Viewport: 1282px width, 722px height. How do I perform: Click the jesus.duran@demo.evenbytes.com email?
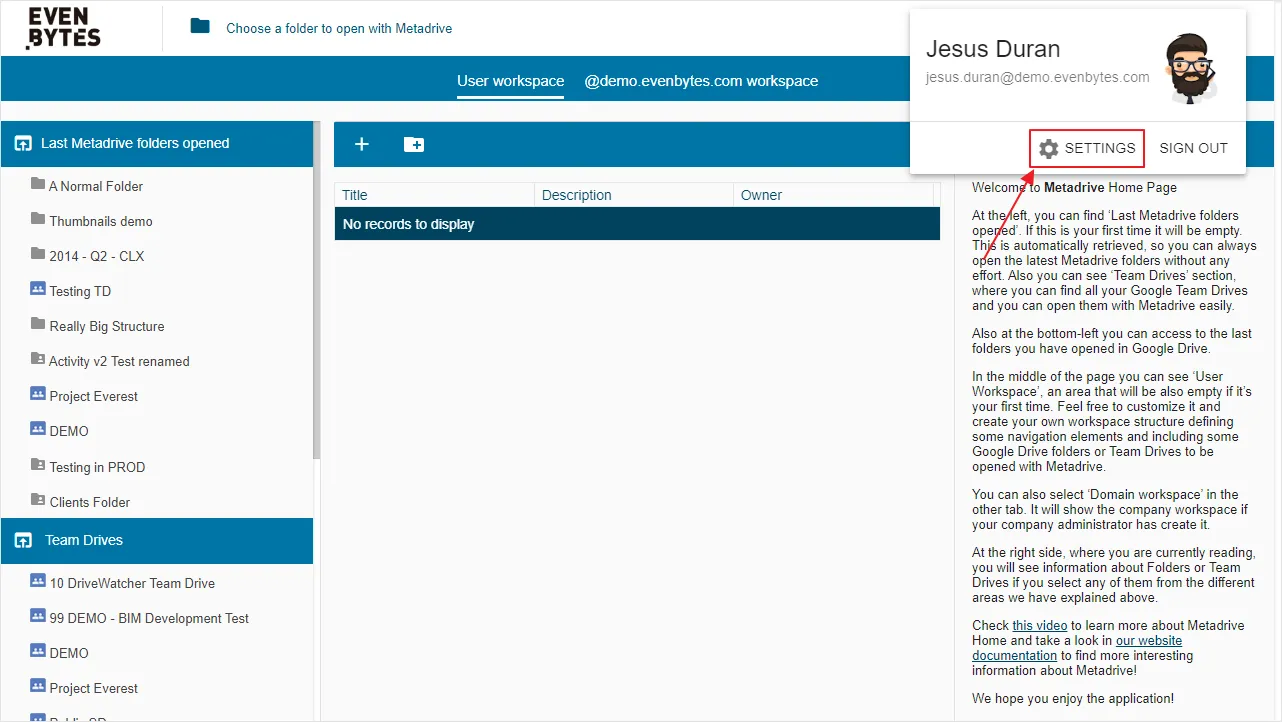point(1037,77)
